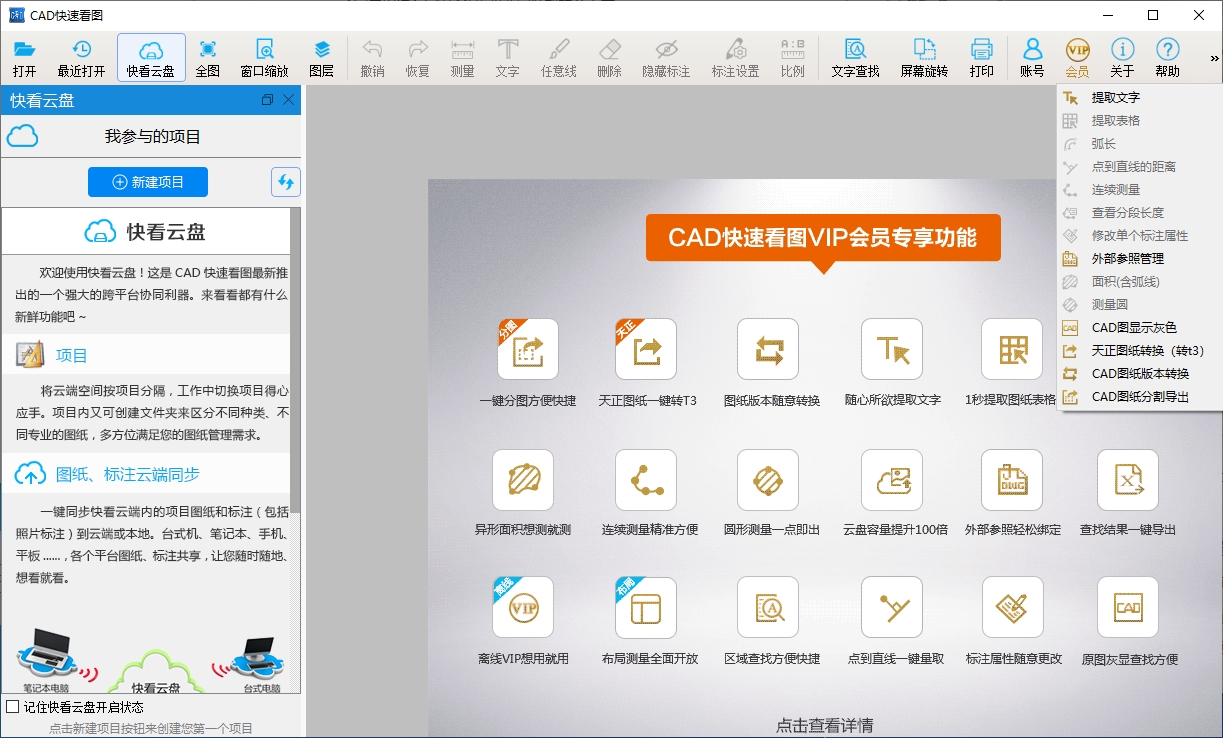Click the cloud sync refresh button
Screen dimensions: 1223x738
[x=286, y=182]
